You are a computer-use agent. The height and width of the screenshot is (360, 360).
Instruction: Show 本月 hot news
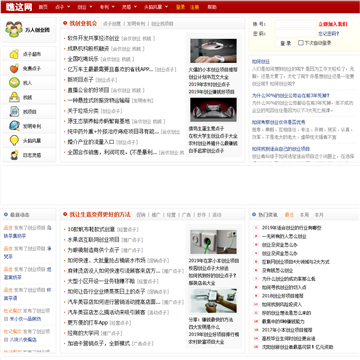(319, 215)
